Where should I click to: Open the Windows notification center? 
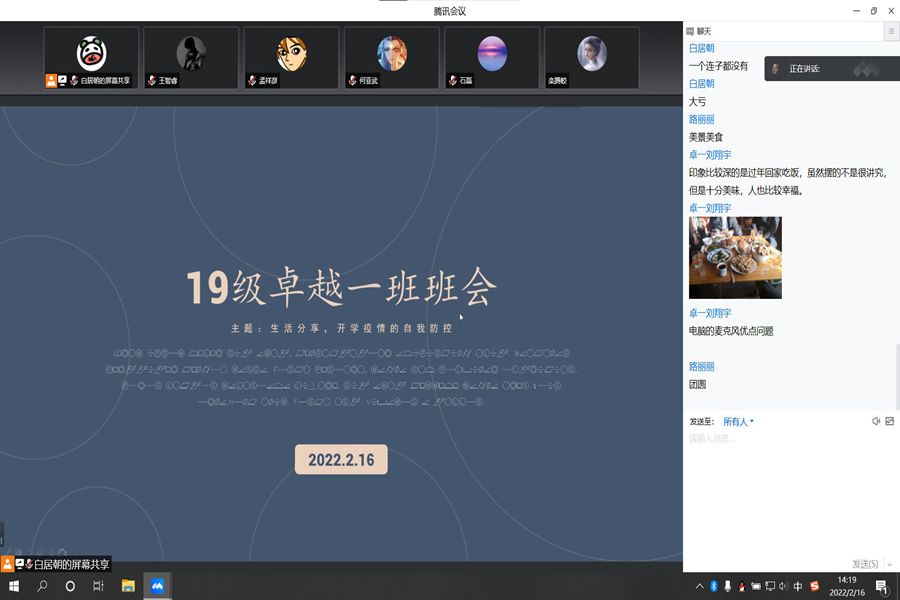point(882,586)
